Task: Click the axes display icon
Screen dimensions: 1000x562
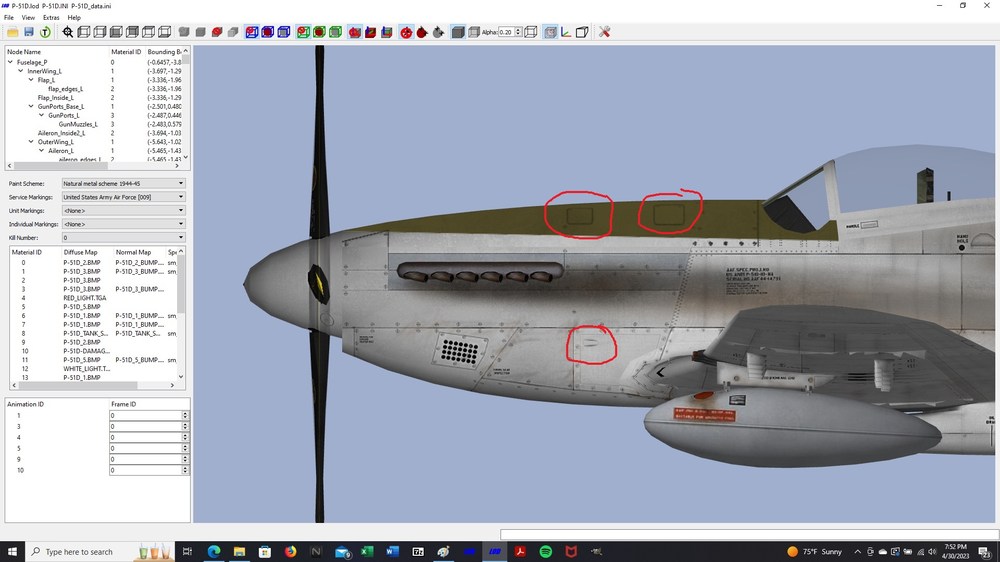Action: tap(566, 32)
